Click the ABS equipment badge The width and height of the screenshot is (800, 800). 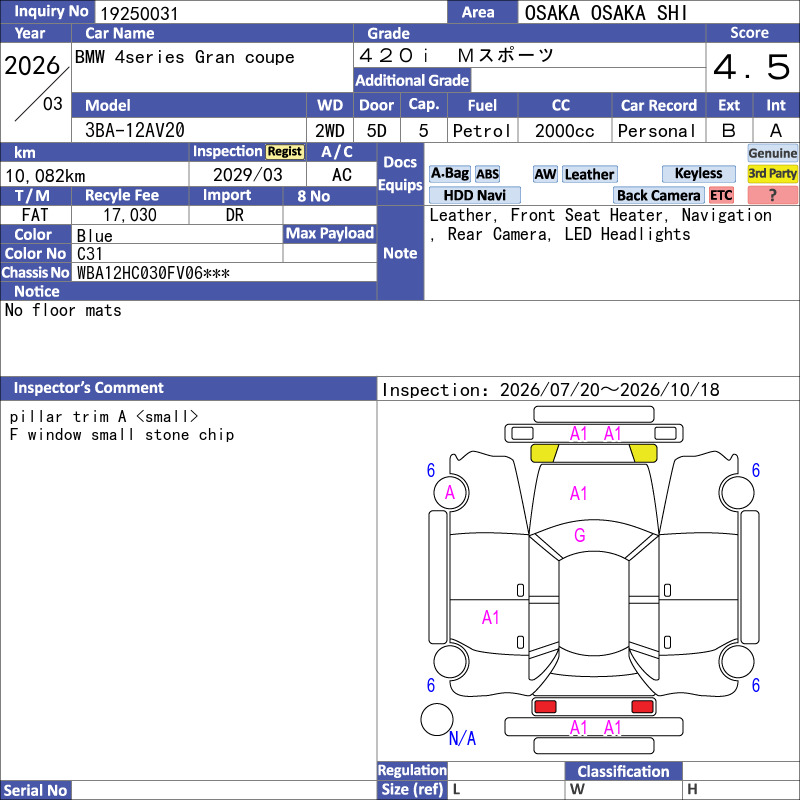(487, 174)
